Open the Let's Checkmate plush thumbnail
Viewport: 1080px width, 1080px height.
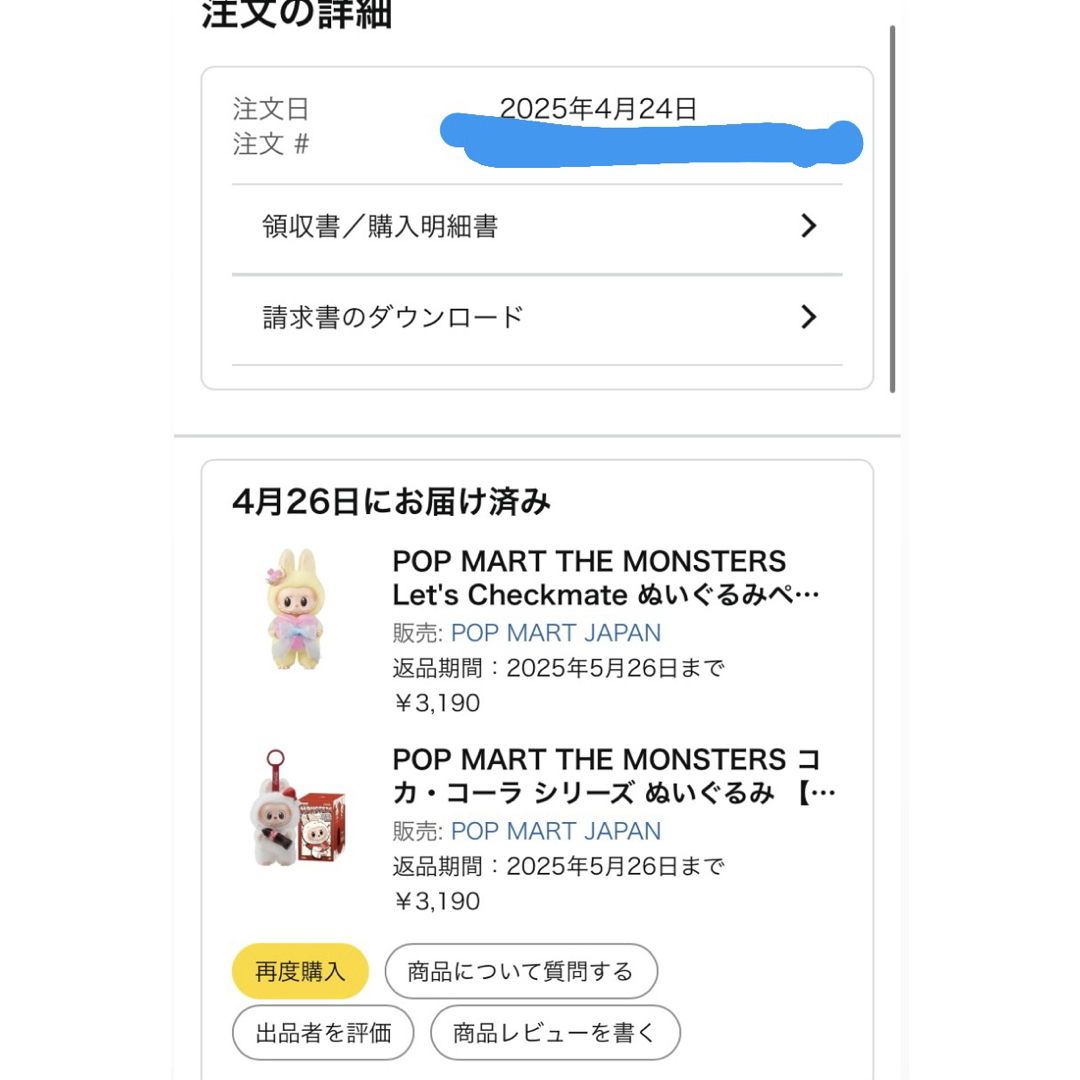(296, 609)
